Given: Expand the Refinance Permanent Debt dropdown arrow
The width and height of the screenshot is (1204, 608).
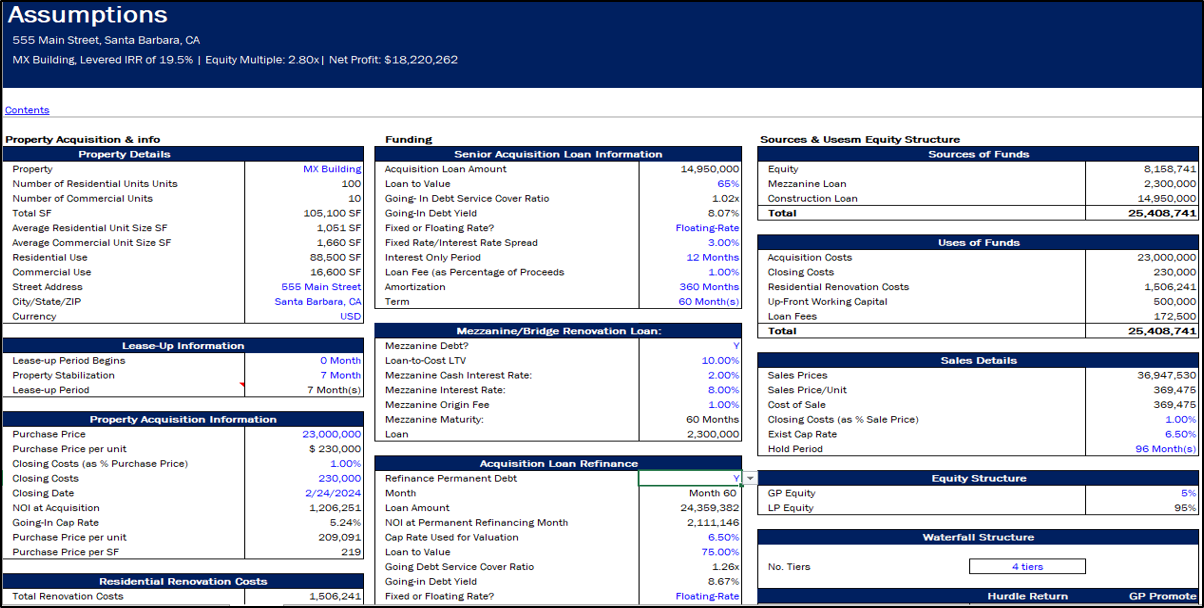Looking at the screenshot, I should click(750, 479).
